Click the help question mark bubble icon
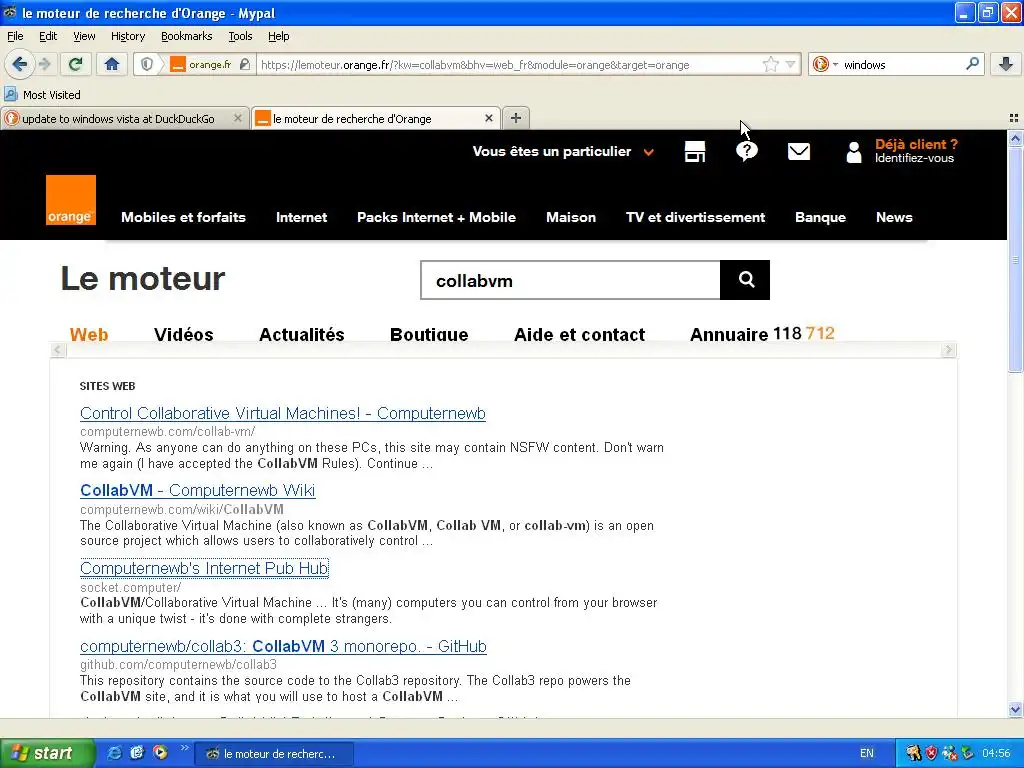Image resolution: width=1024 pixels, height=768 pixels. click(x=746, y=152)
